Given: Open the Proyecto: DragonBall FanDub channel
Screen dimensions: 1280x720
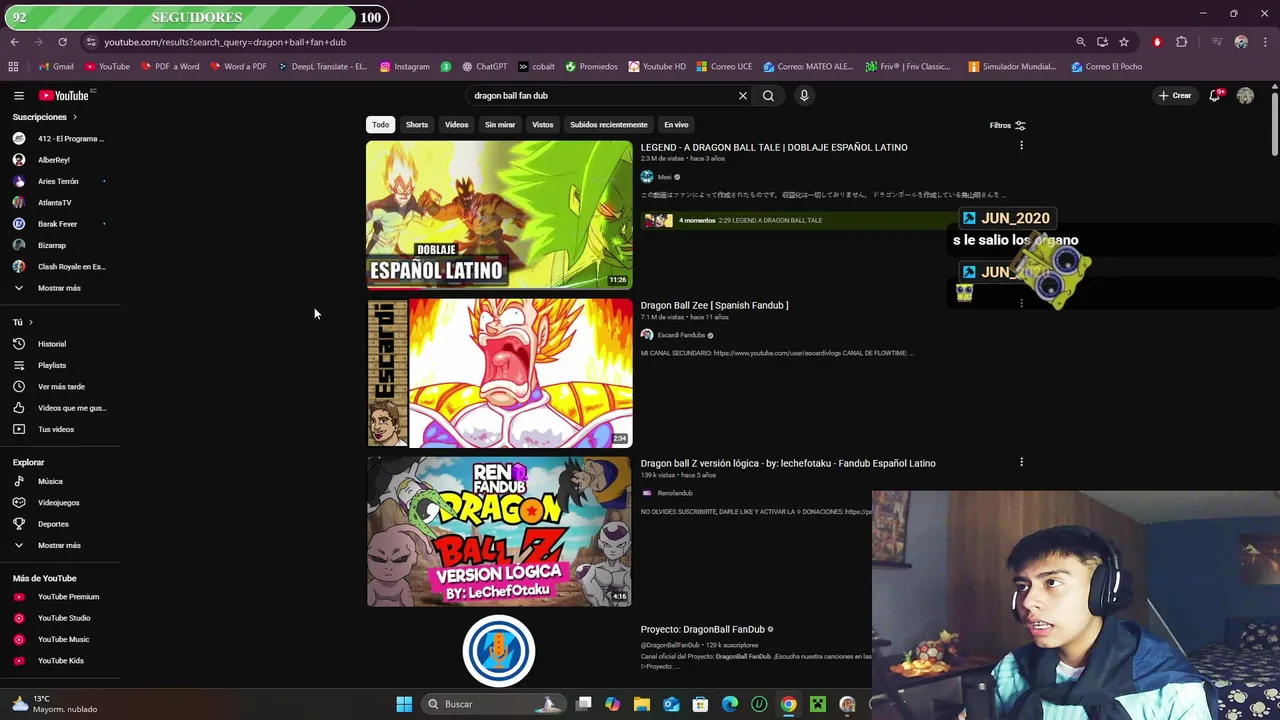Looking at the screenshot, I should click(703, 629).
